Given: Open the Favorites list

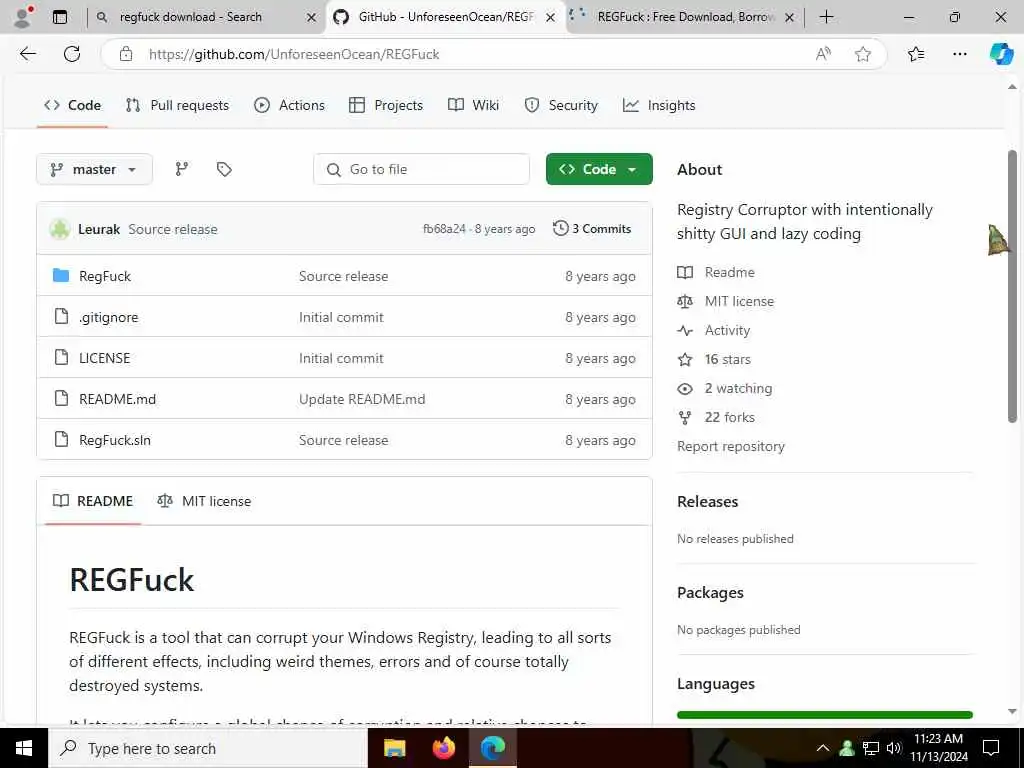Looking at the screenshot, I should pos(916,54).
